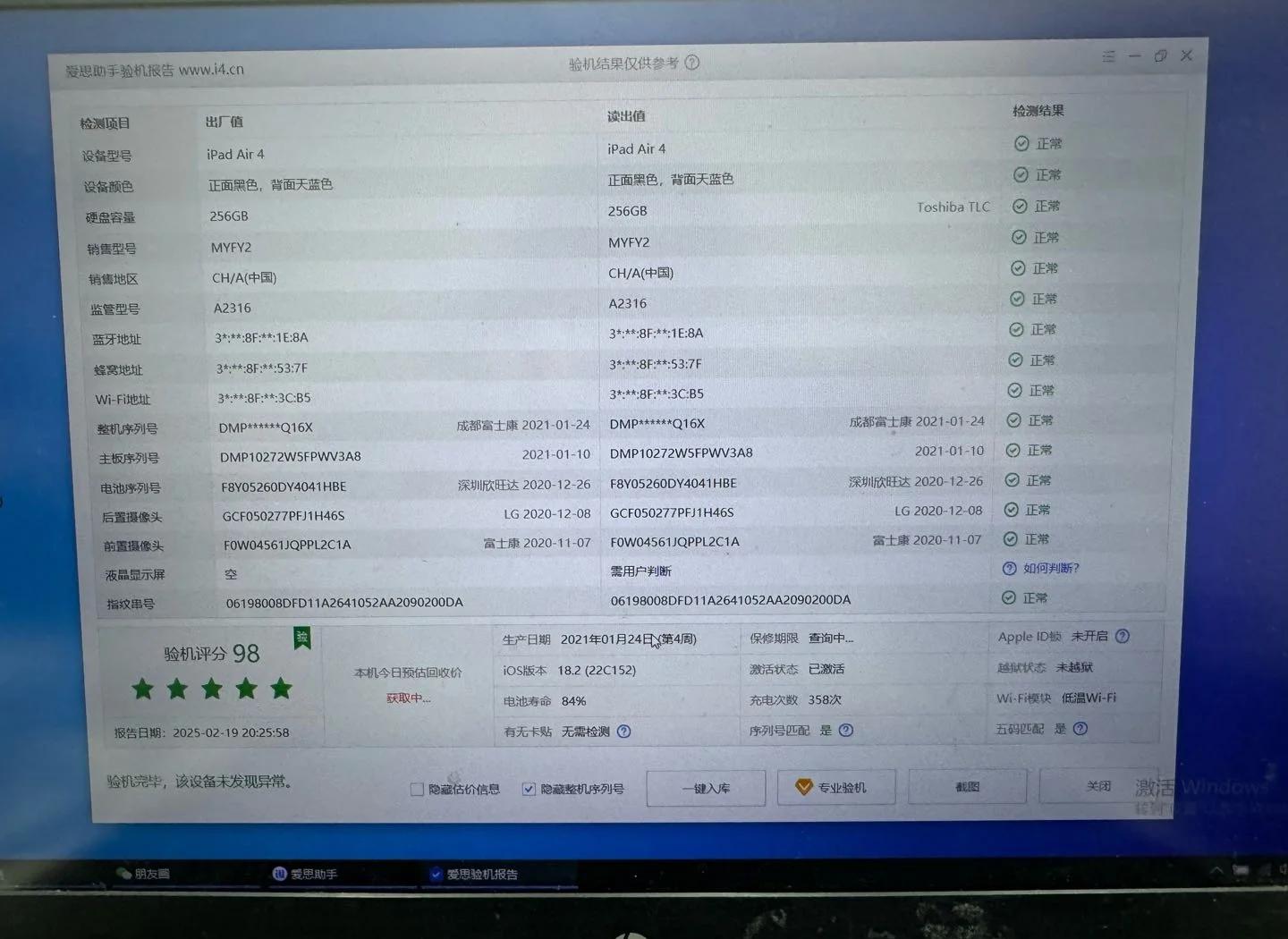Viewport: 1288px width, 939px height.
Task: Open the 有无卡贴 help icon
Action: 624,732
